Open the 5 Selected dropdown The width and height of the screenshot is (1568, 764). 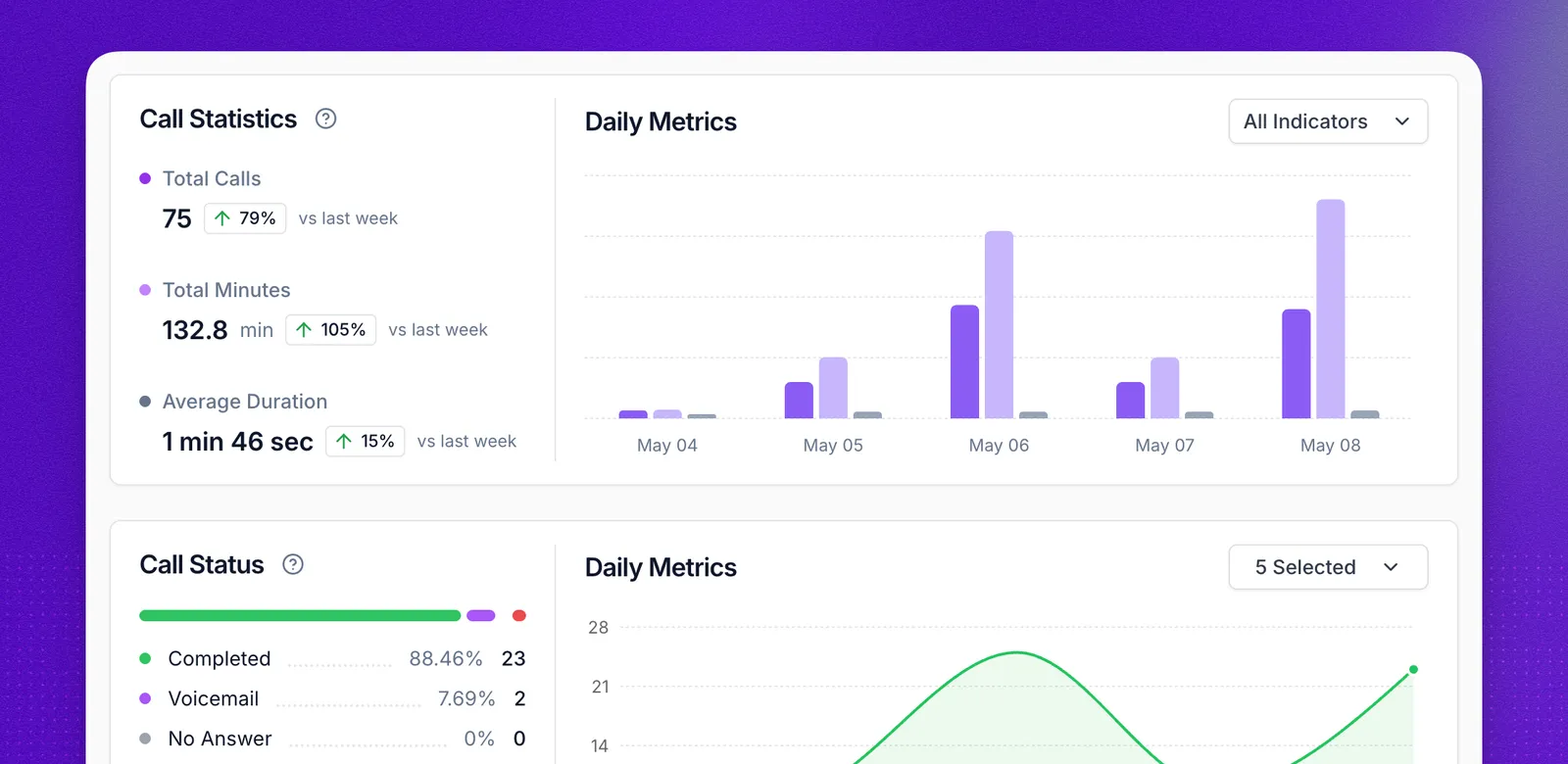click(1328, 567)
